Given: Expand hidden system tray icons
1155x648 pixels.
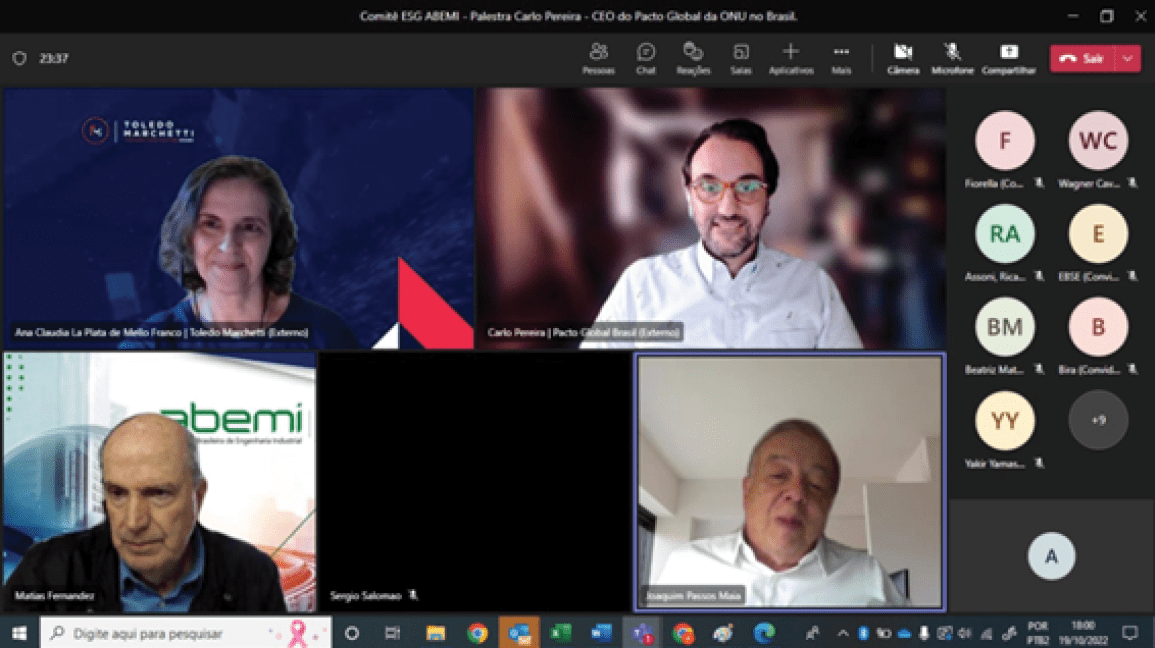Looking at the screenshot, I should [842, 633].
